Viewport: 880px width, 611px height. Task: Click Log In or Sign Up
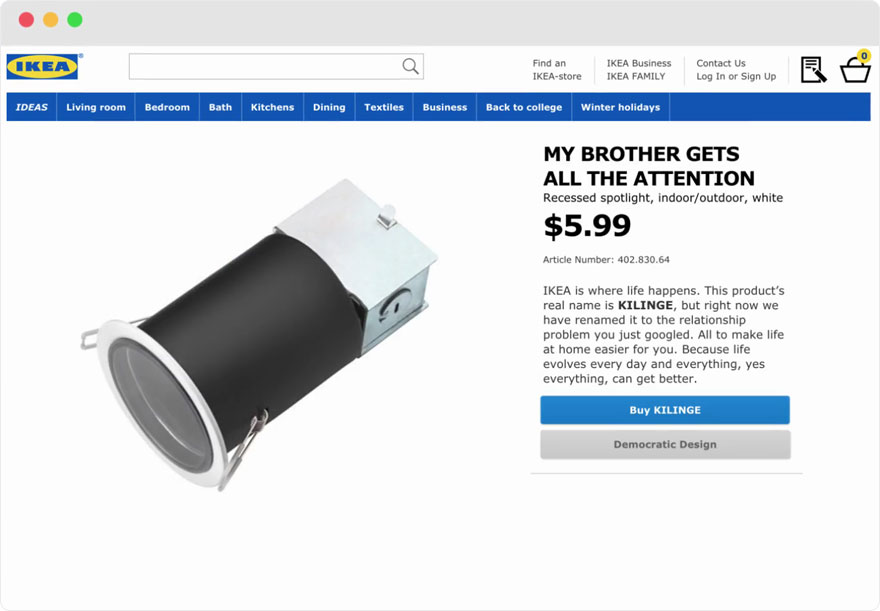[736, 76]
